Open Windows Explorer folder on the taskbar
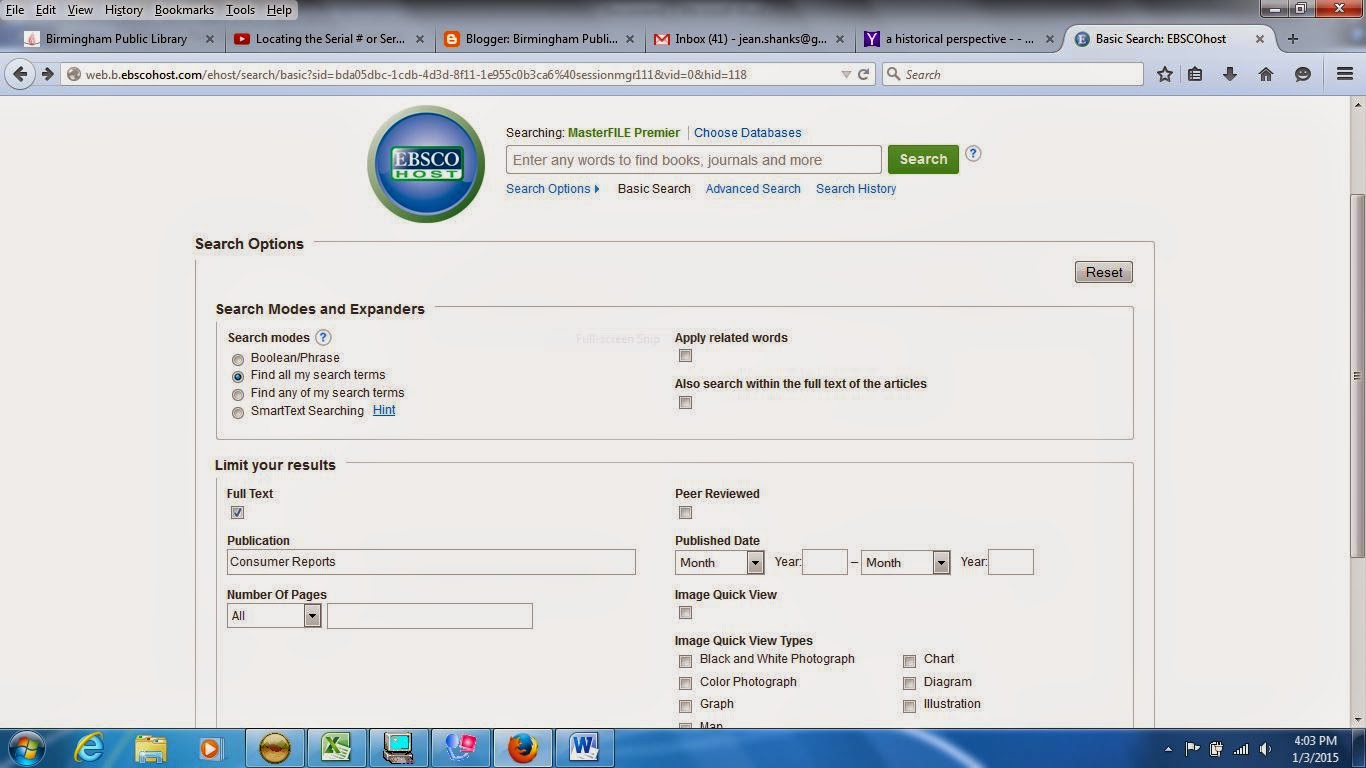Screen dimensions: 1366x768 151,748
